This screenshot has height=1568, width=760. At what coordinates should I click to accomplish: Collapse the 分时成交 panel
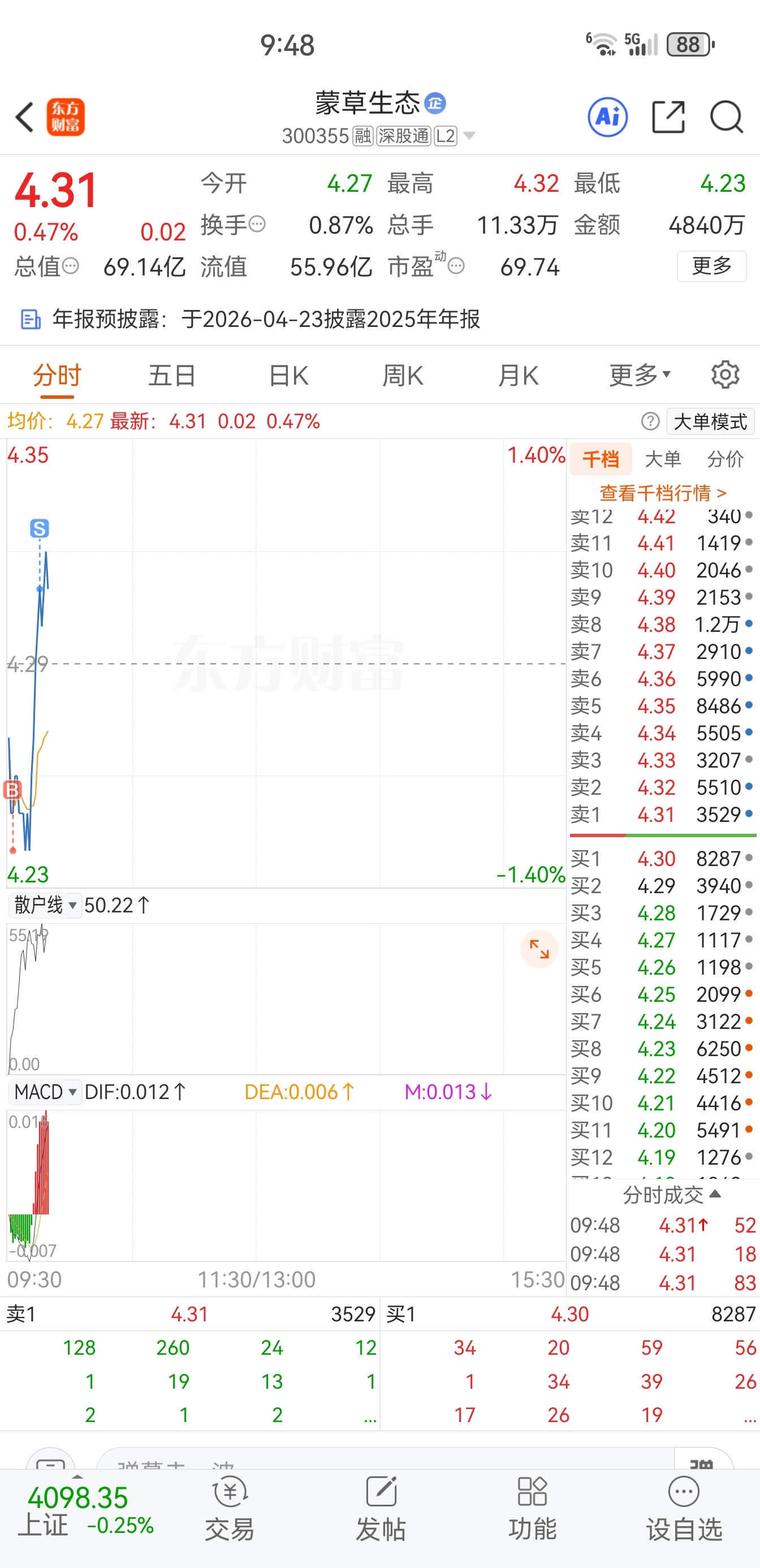point(672,1195)
